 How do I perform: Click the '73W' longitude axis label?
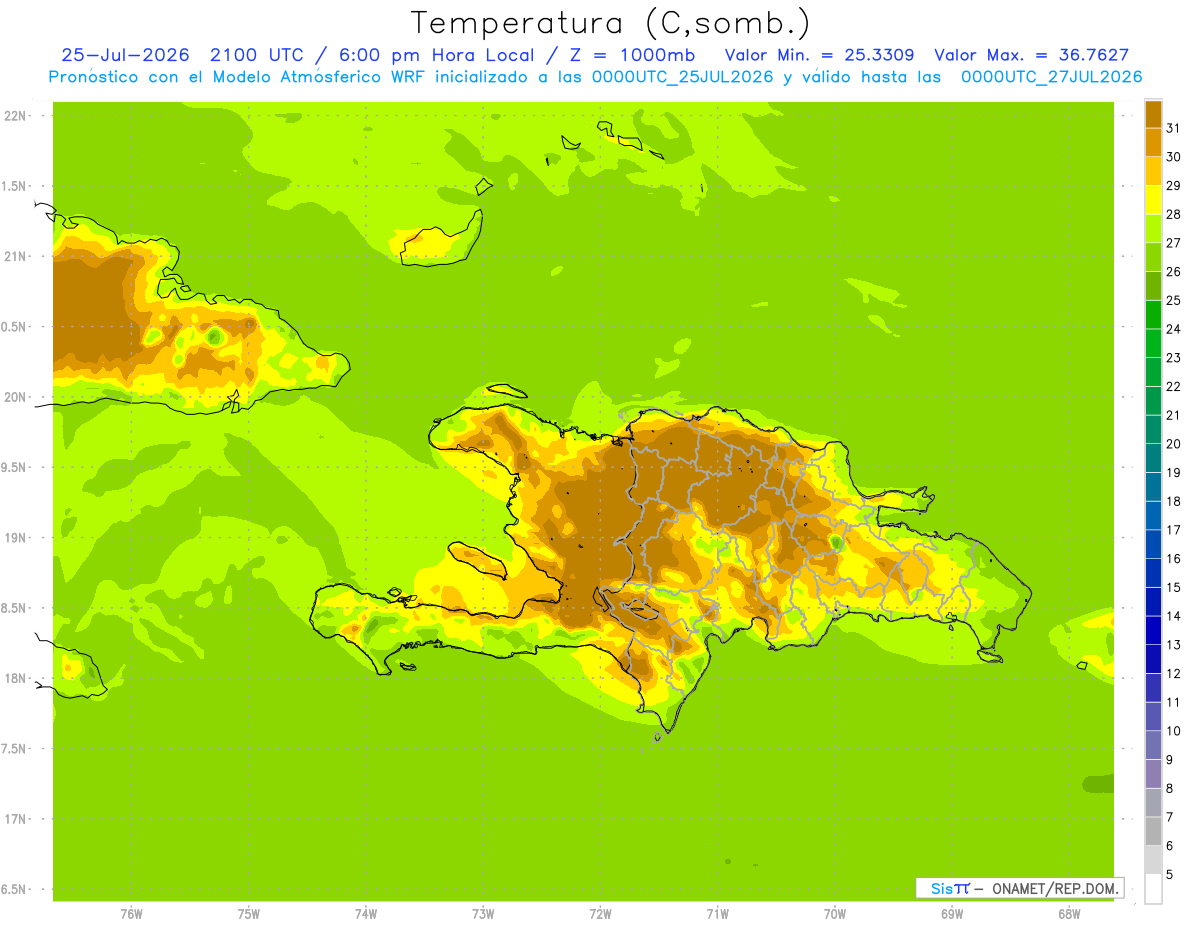click(x=483, y=913)
